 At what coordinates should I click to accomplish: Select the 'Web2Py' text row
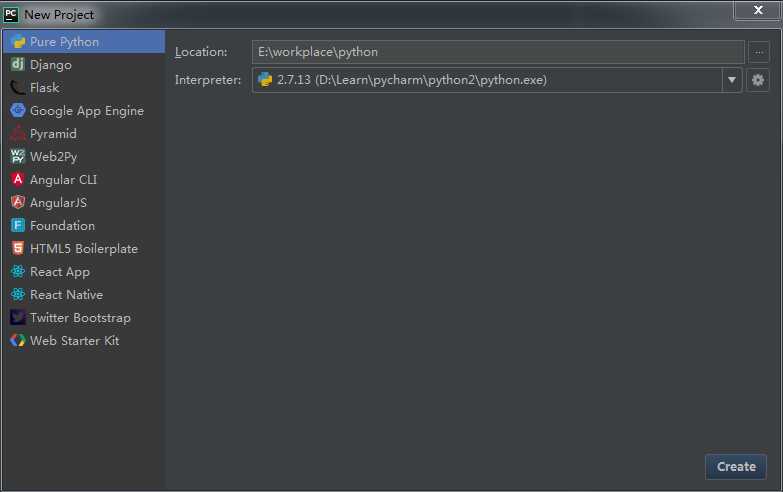[x=53, y=157]
